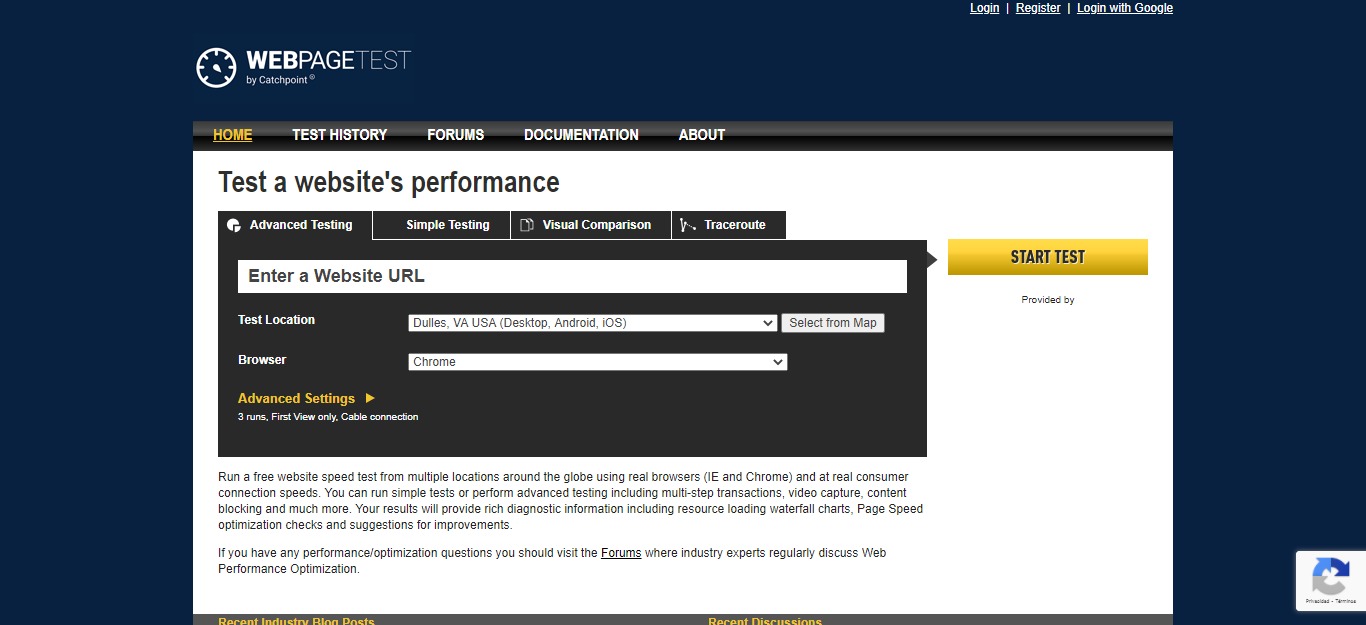
Task: Click the Visual Comparison tab document icon
Action: [527, 225]
